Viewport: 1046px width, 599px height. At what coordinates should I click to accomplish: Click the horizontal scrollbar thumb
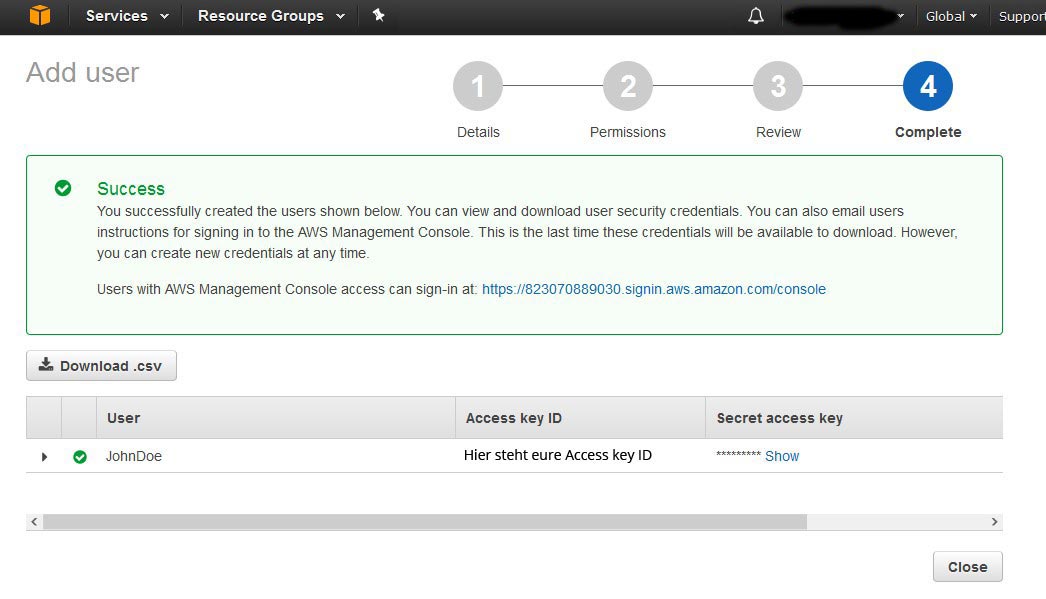[x=425, y=522]
